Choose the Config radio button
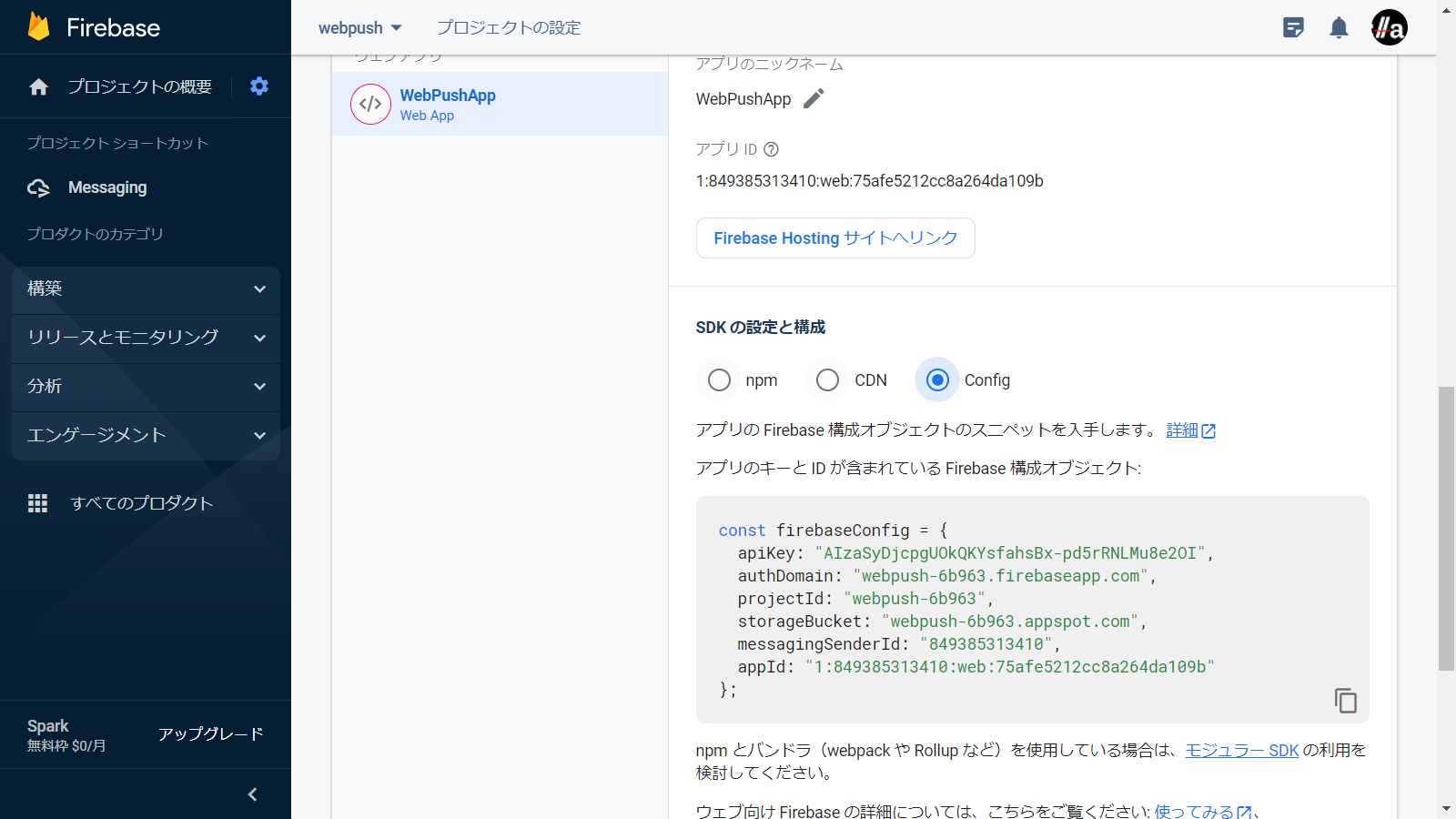This screenshot has height=819, width=1456. tap(937, 380)
